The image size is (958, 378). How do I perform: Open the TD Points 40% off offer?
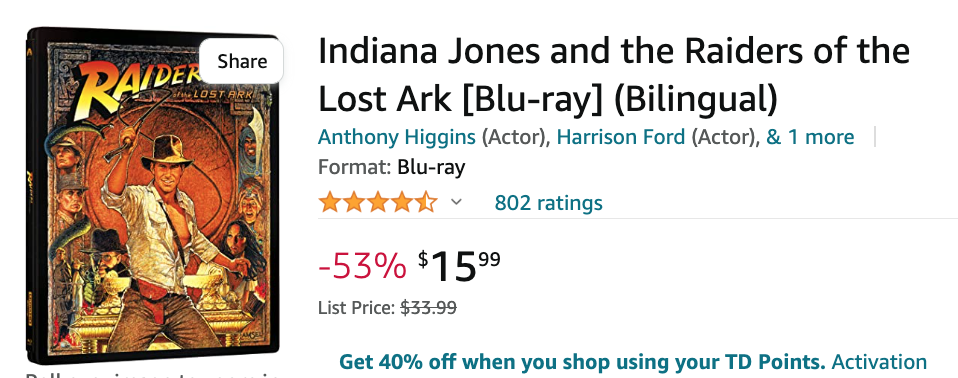(x=582, y=362)
